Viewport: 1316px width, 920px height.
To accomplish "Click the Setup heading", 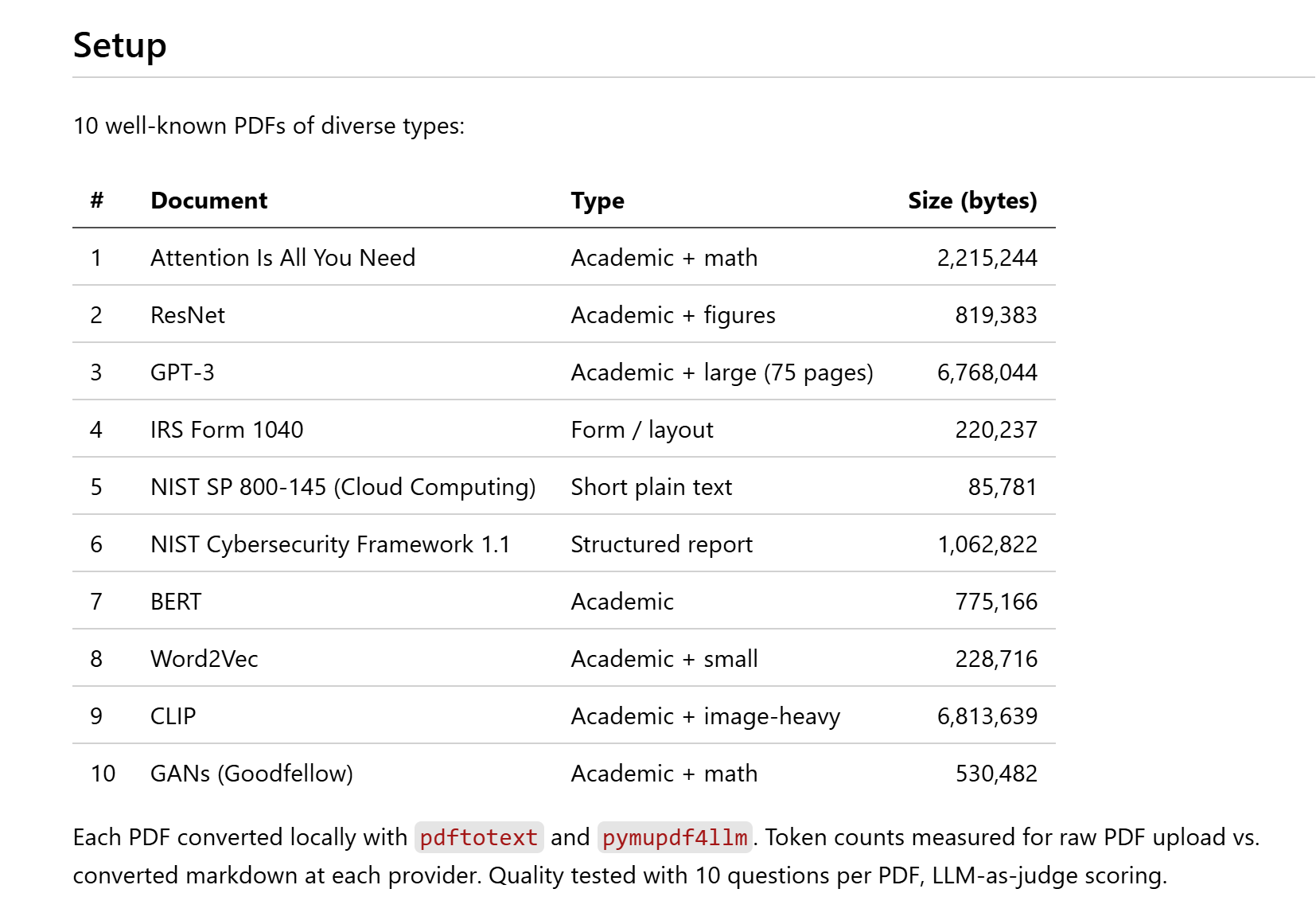I will pyautogui.click(x=119, y=45).
